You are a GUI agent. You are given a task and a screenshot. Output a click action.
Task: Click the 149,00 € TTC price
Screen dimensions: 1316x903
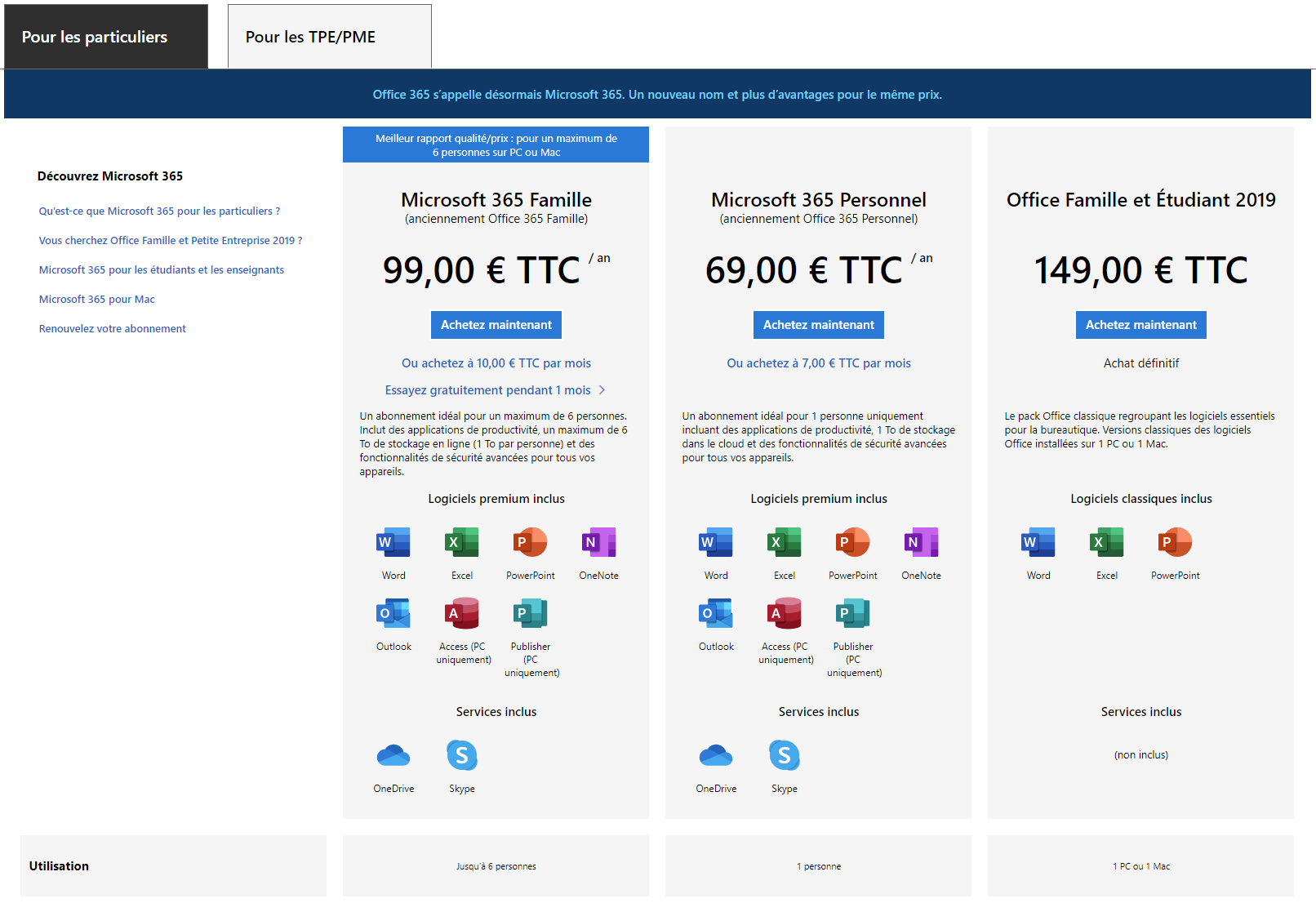(x=1141, y=270)
